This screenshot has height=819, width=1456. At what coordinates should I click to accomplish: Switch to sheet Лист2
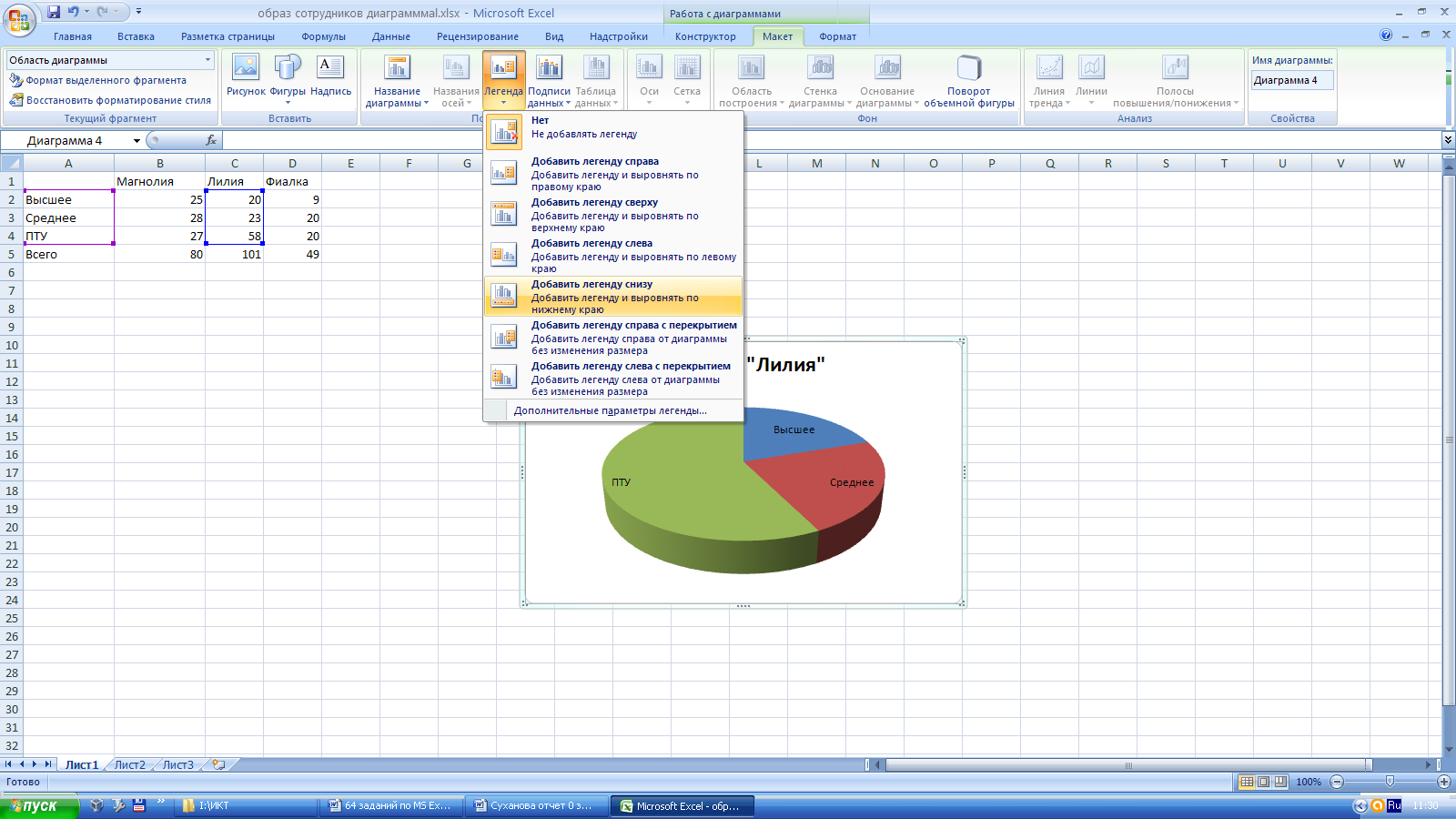pyautogui.click(x=129, y=764)
